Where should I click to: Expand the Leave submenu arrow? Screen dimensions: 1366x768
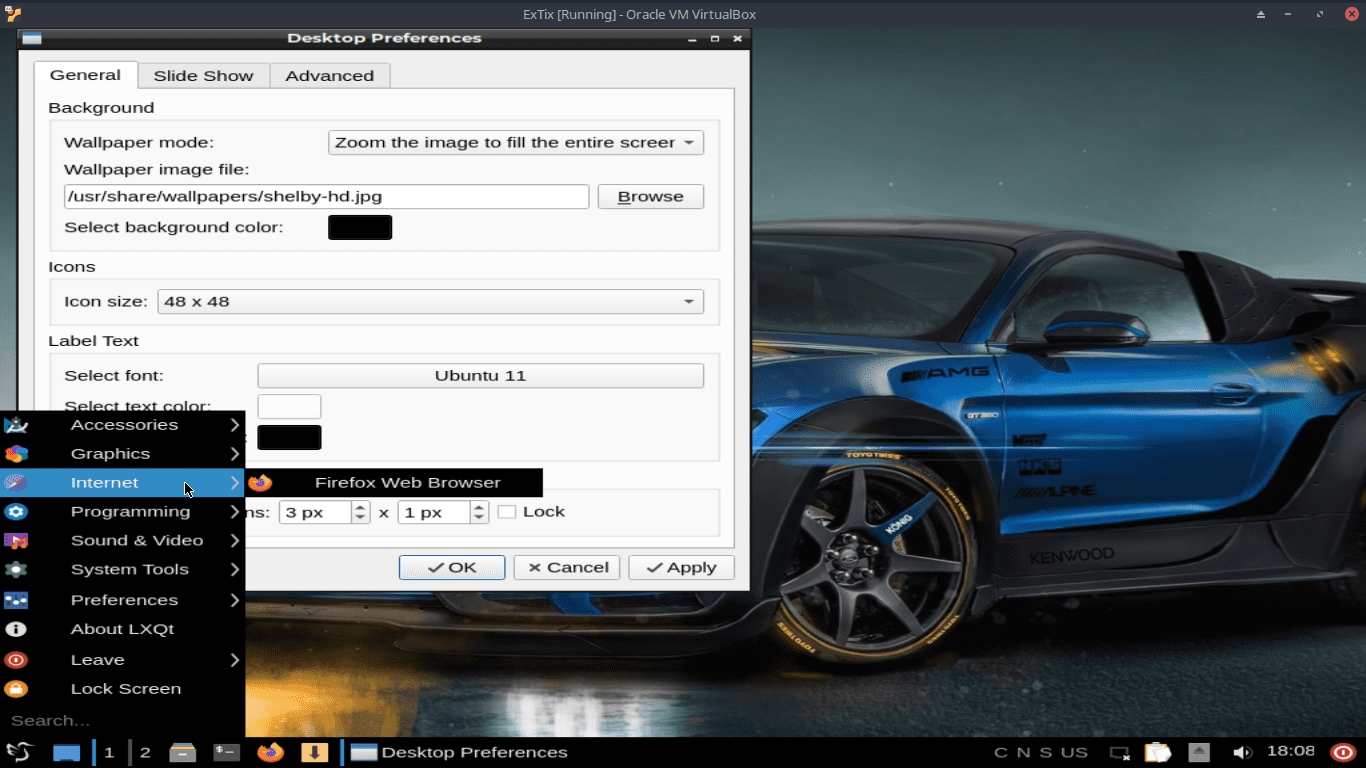point(235,660)
